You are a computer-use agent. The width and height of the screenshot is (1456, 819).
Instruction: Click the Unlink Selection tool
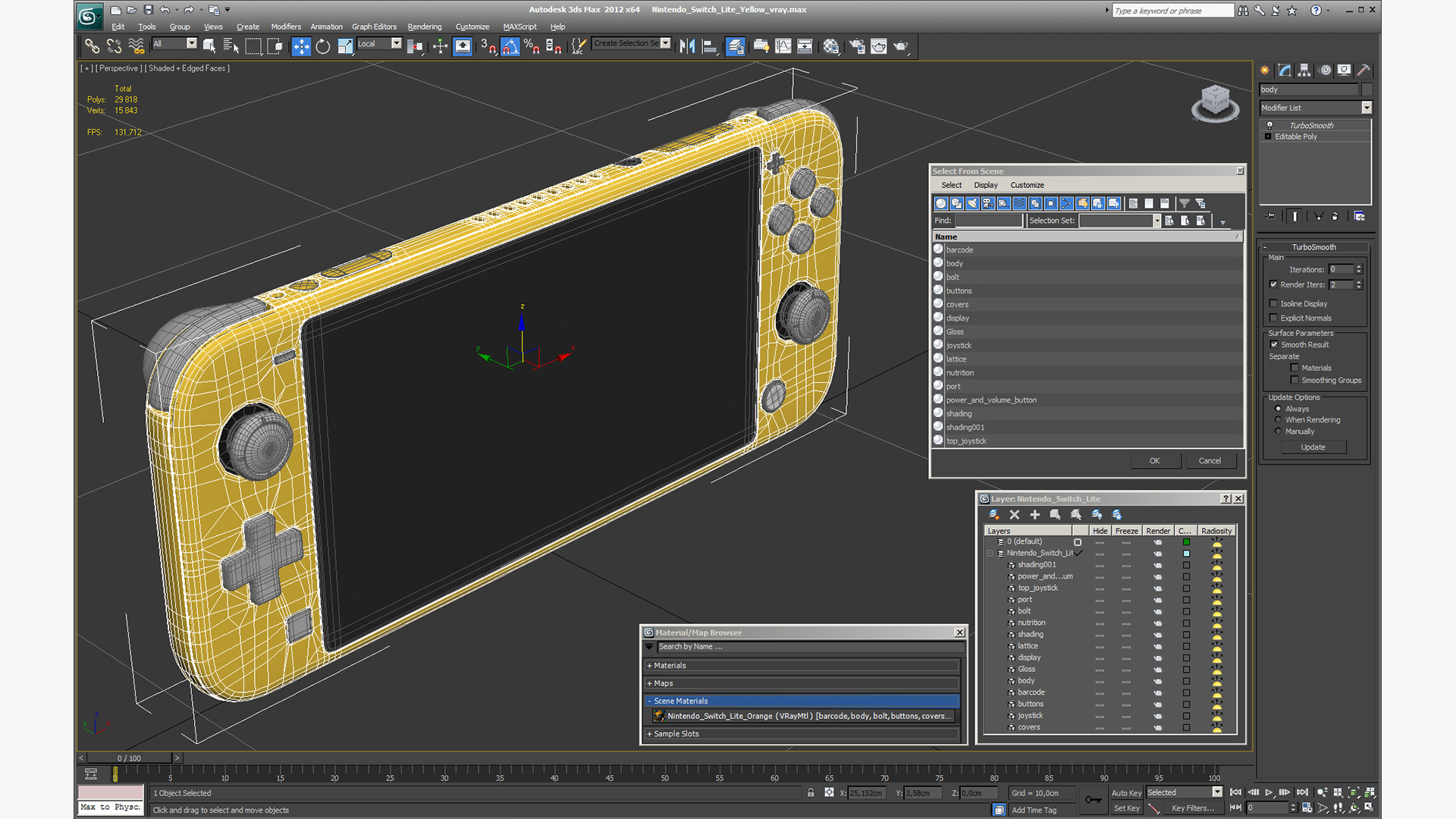115,46
